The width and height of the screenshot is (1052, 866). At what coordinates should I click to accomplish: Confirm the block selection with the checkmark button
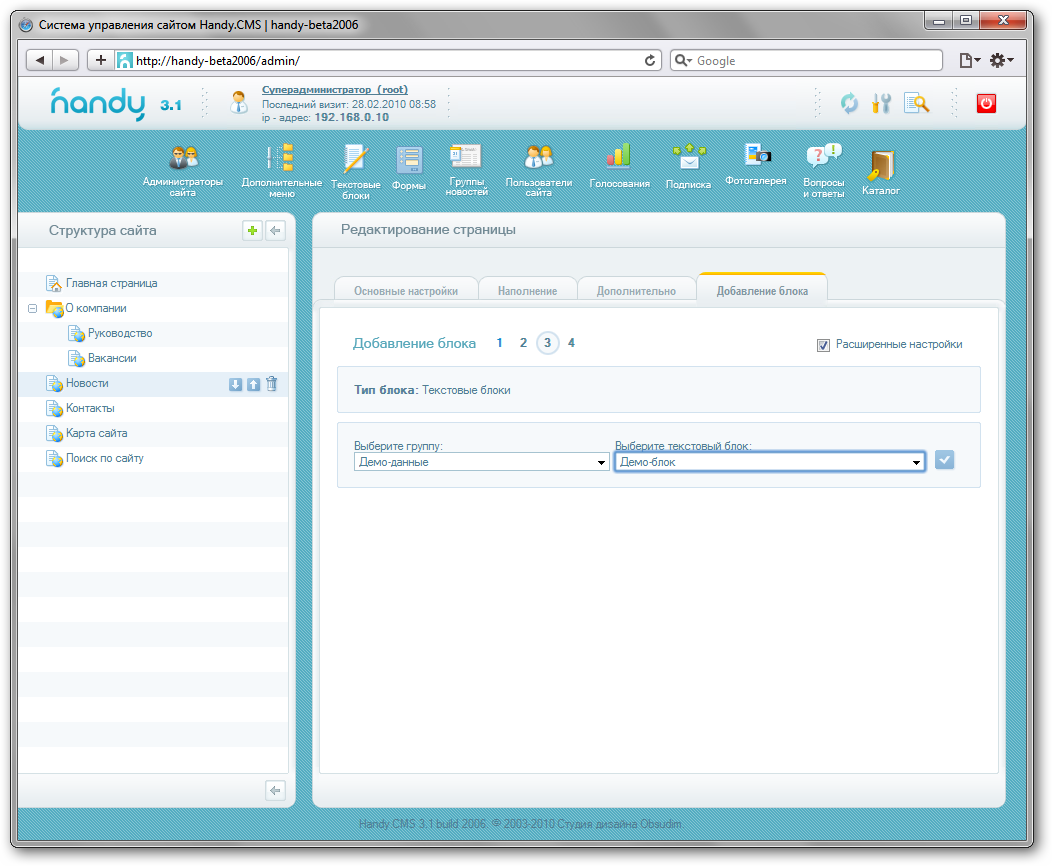pos(944,460)
